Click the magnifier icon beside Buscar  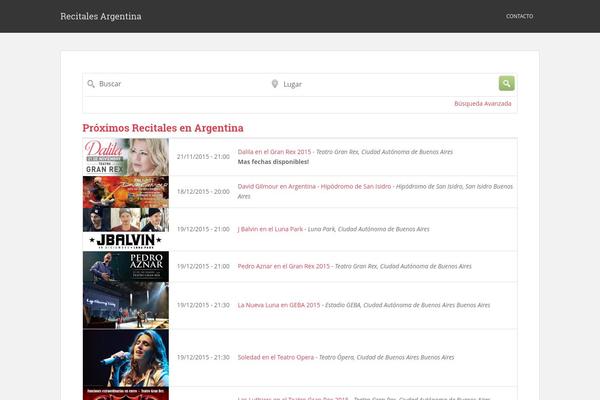pos(91,84)
